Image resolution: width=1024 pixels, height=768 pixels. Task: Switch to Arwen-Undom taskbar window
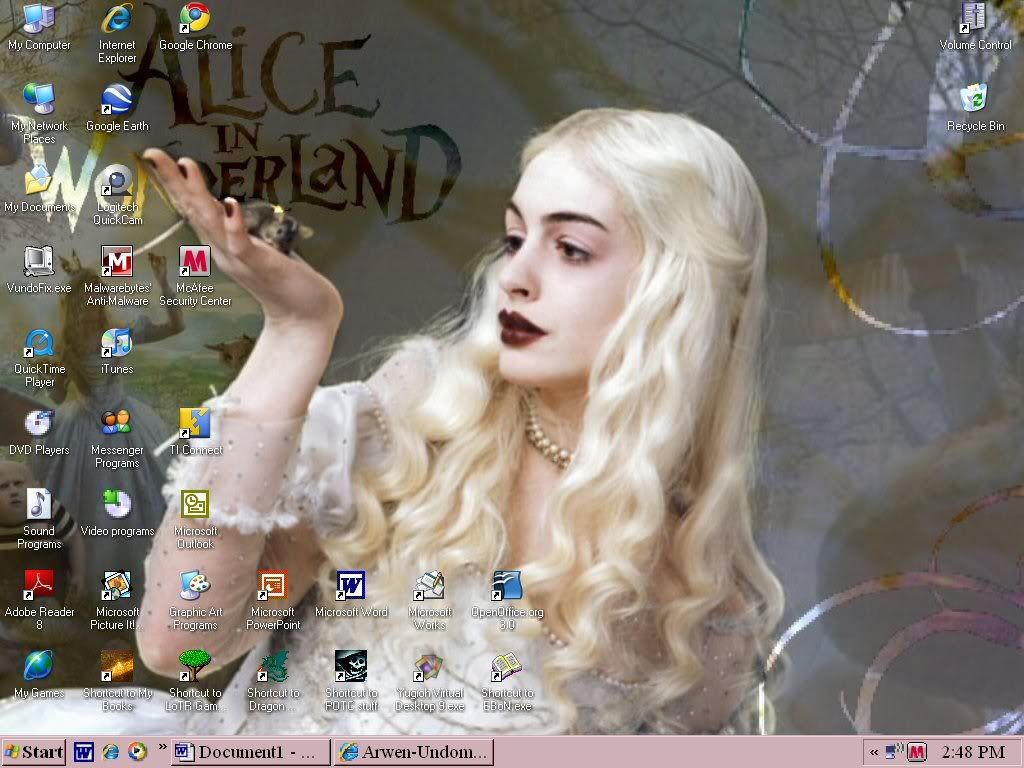point(413,752)
